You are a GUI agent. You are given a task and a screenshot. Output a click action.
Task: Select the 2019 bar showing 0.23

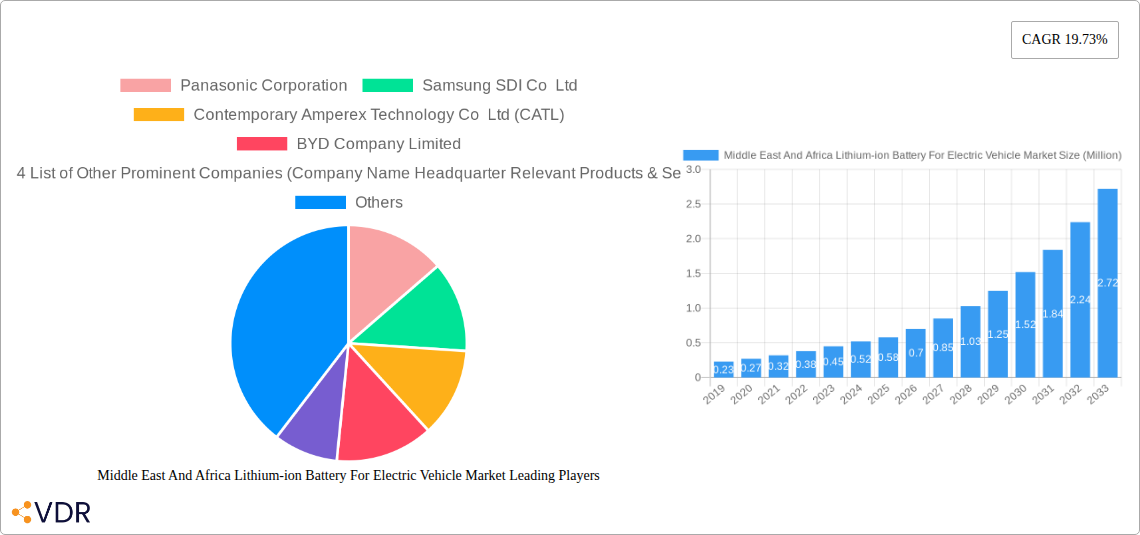coord(723,370)
